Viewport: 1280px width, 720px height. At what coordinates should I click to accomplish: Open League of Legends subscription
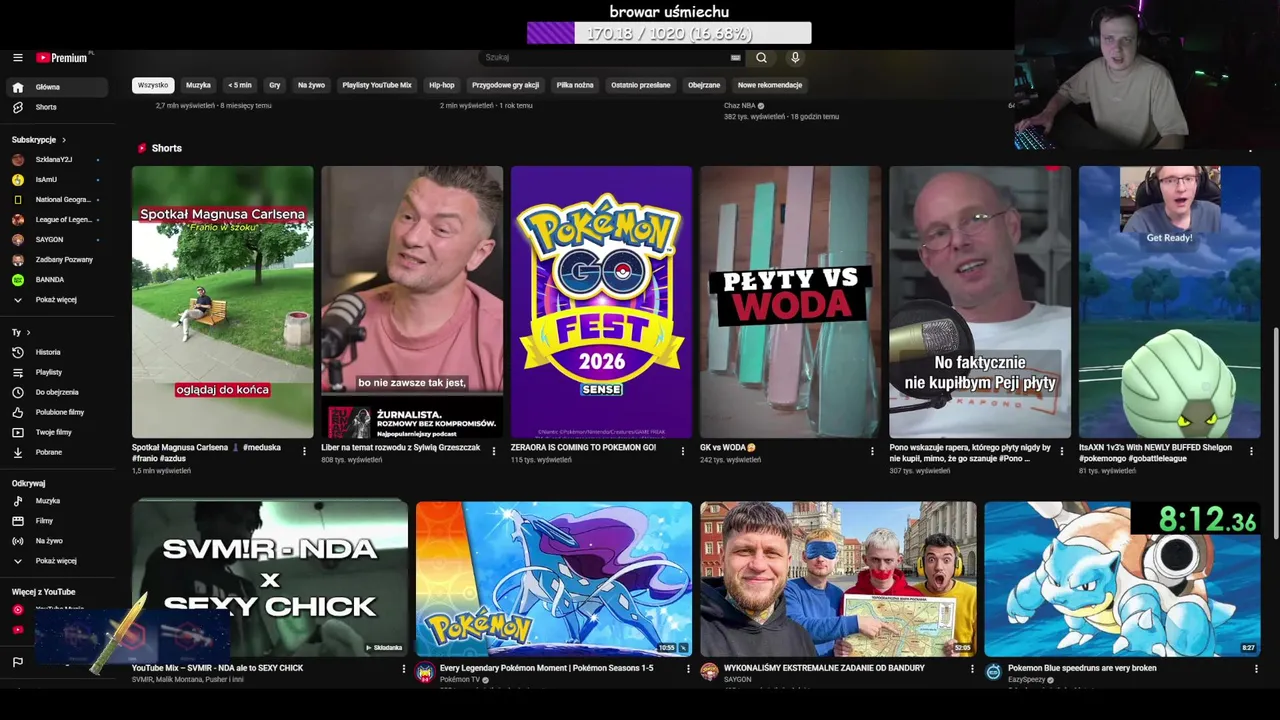coord(59,220)
